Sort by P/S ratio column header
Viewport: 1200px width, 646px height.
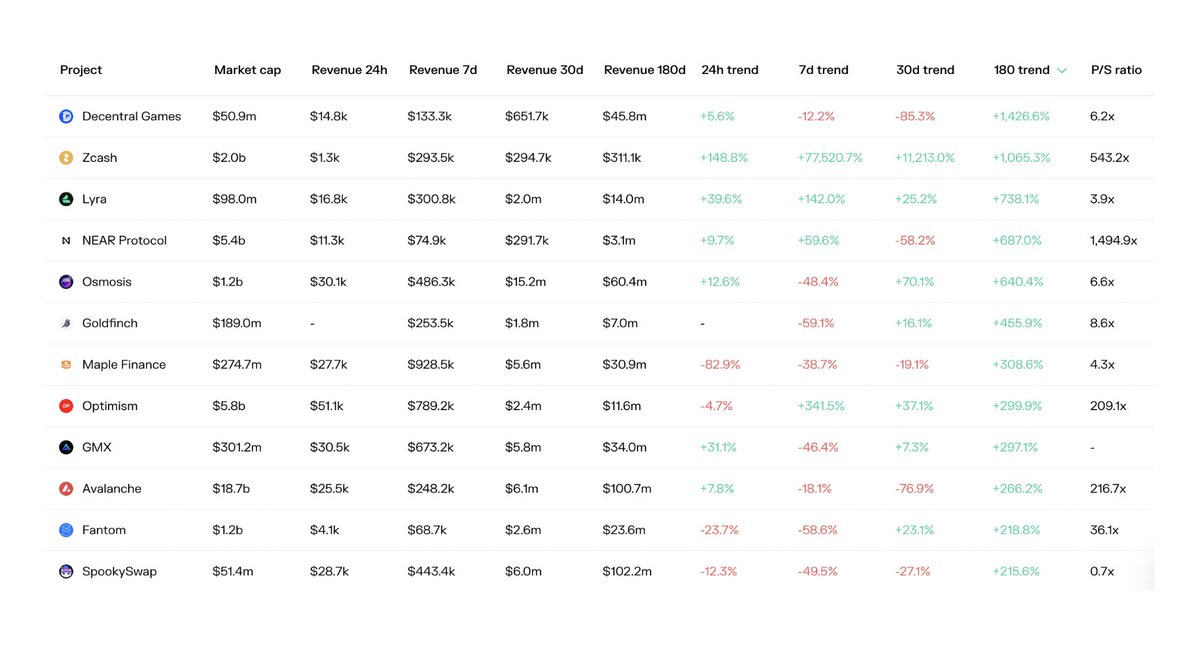(x=1116, y=70)
